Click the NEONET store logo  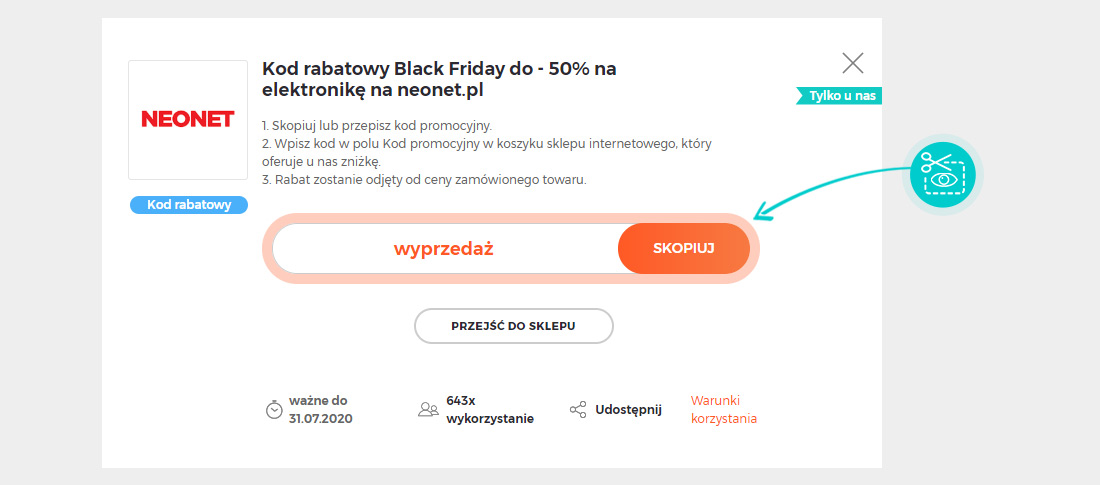click(188, 119)
